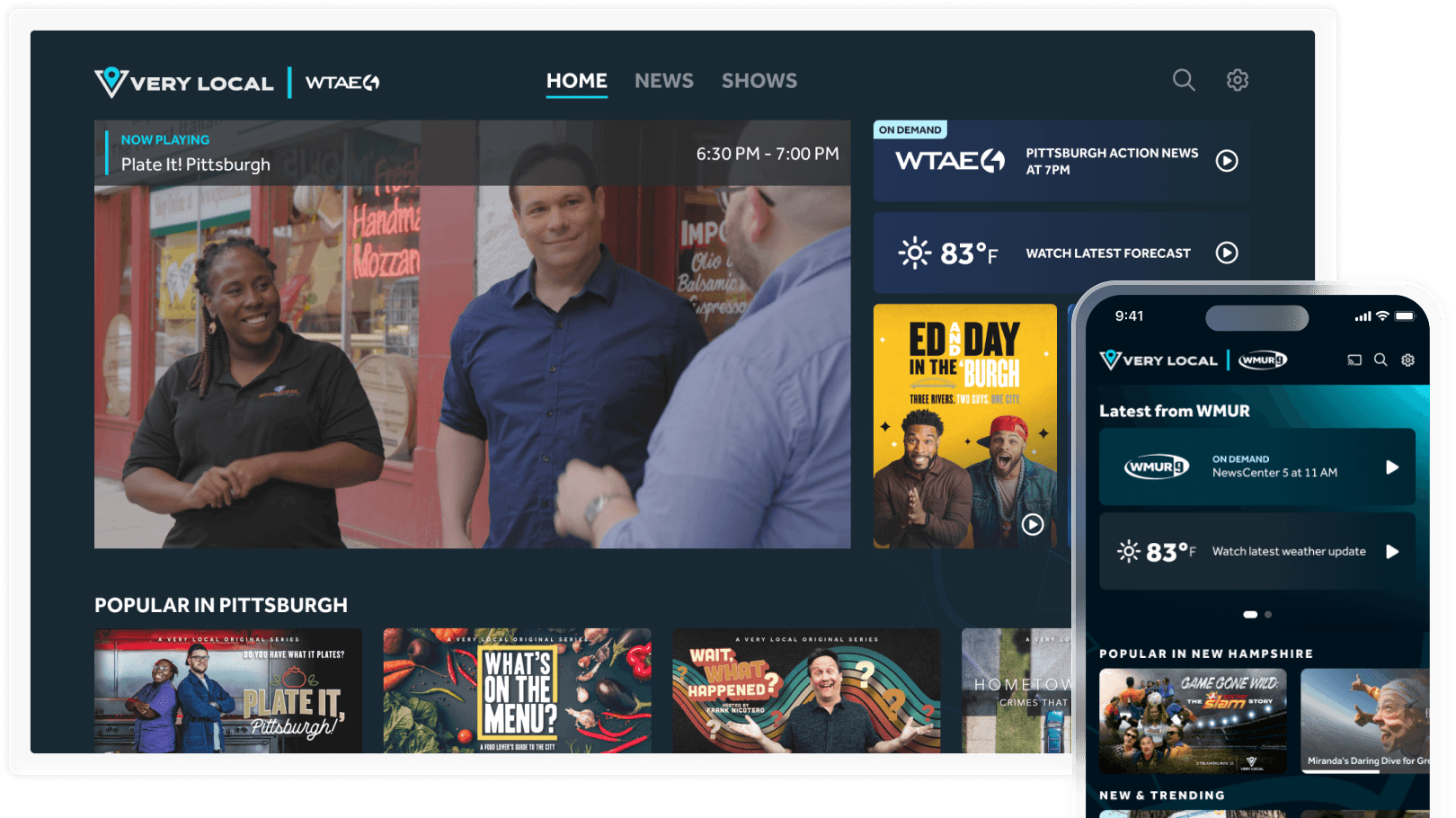Tap the 9:41 clock on phone
The width and height of the screenshot is (1456, 818).
pos(1130,316)
